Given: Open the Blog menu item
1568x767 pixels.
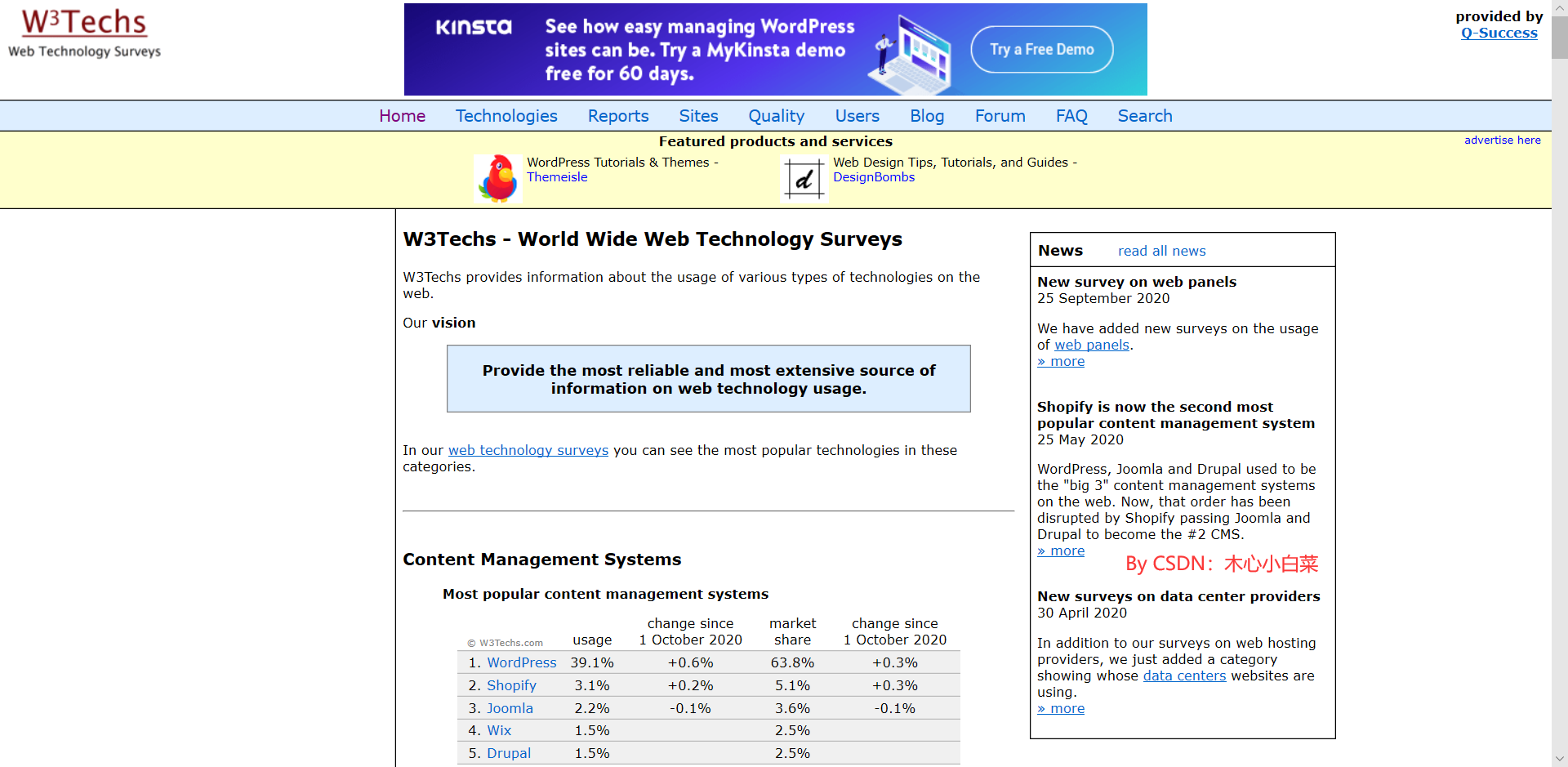Looking at the screenshot, I should (x=927, y=116).
